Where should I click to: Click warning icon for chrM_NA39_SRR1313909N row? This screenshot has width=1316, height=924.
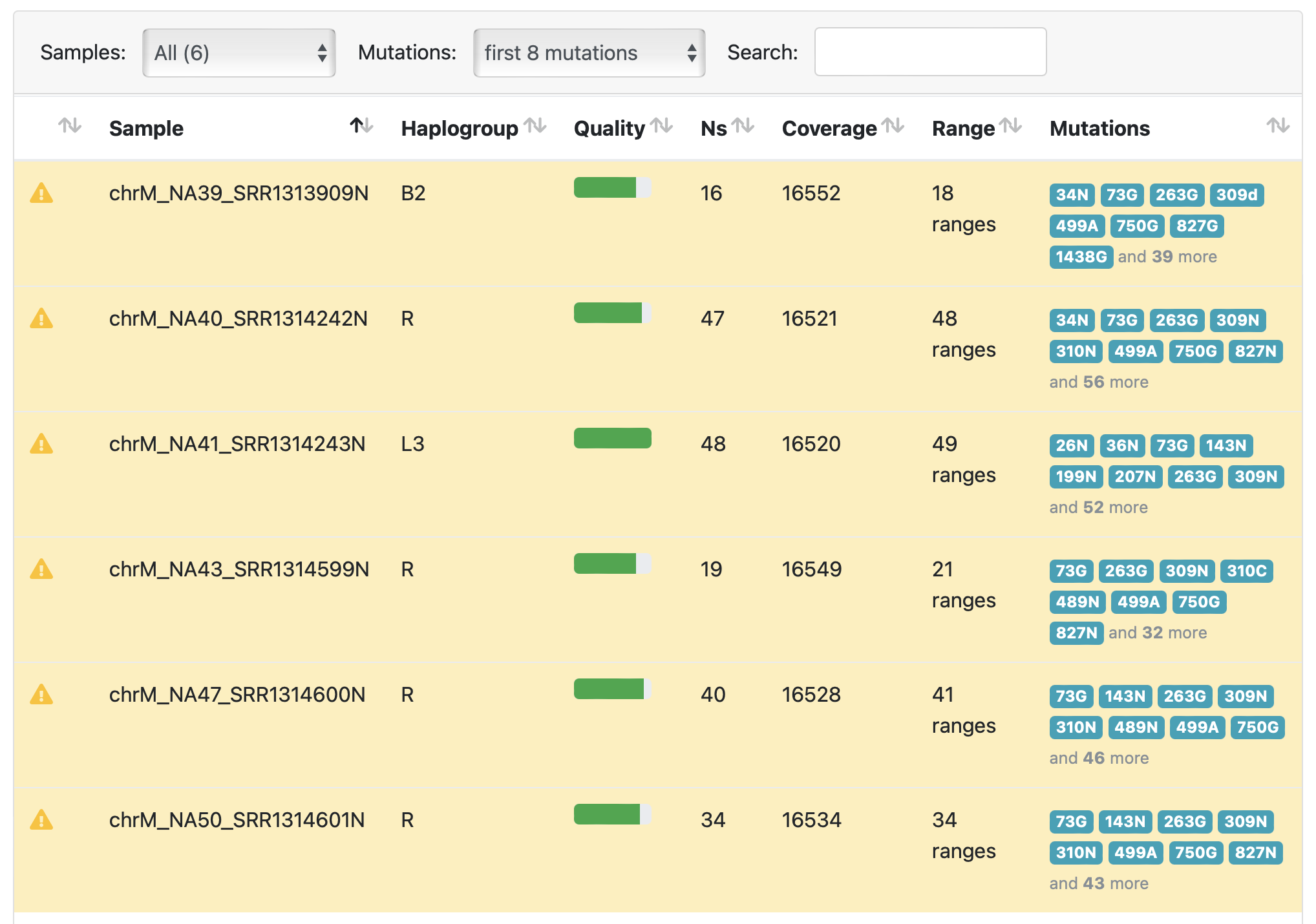tap(41, 193)
